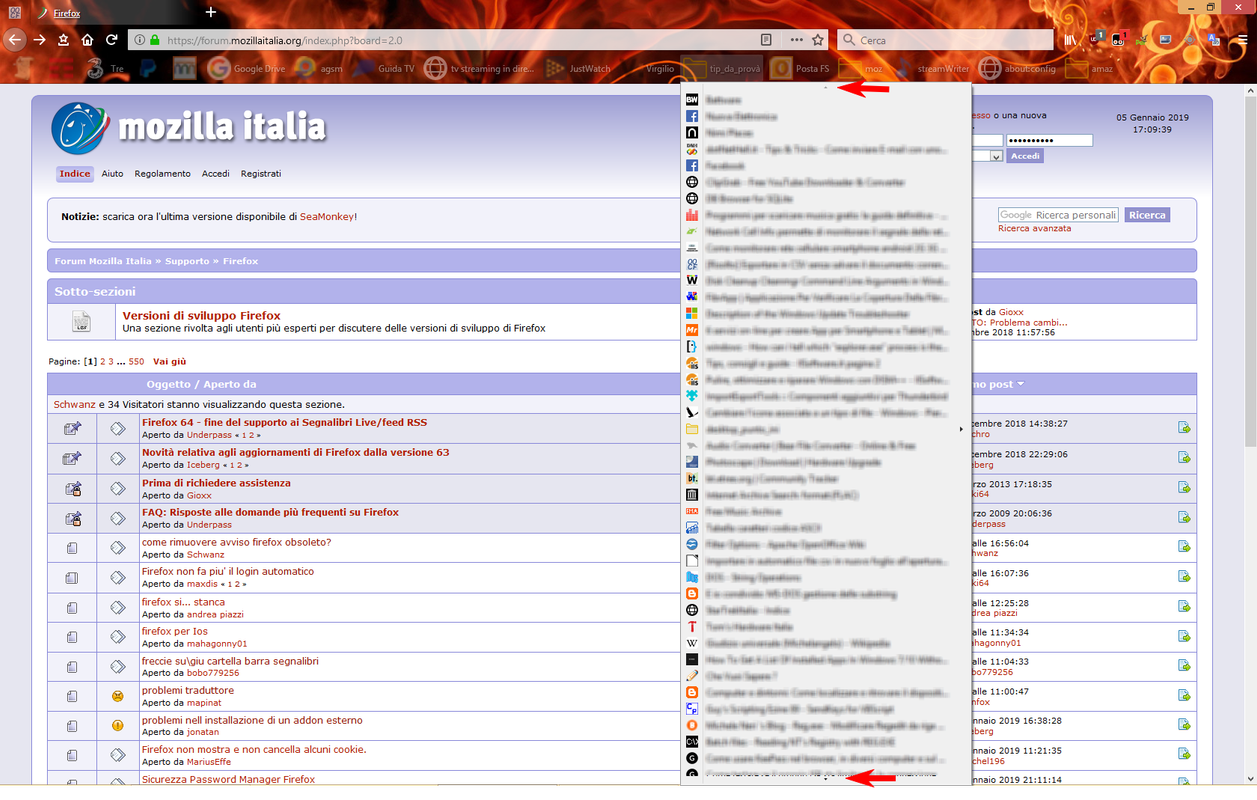Expand the folder submenu arrow in bookmark list

(x=961, y=429)
